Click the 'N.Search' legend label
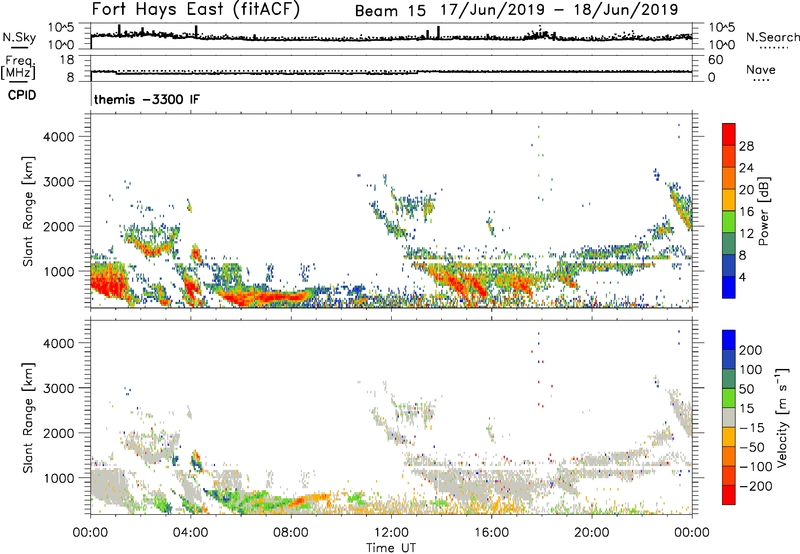Image resolution: width=800 pixels, height=554 pixels. (772, 37)
